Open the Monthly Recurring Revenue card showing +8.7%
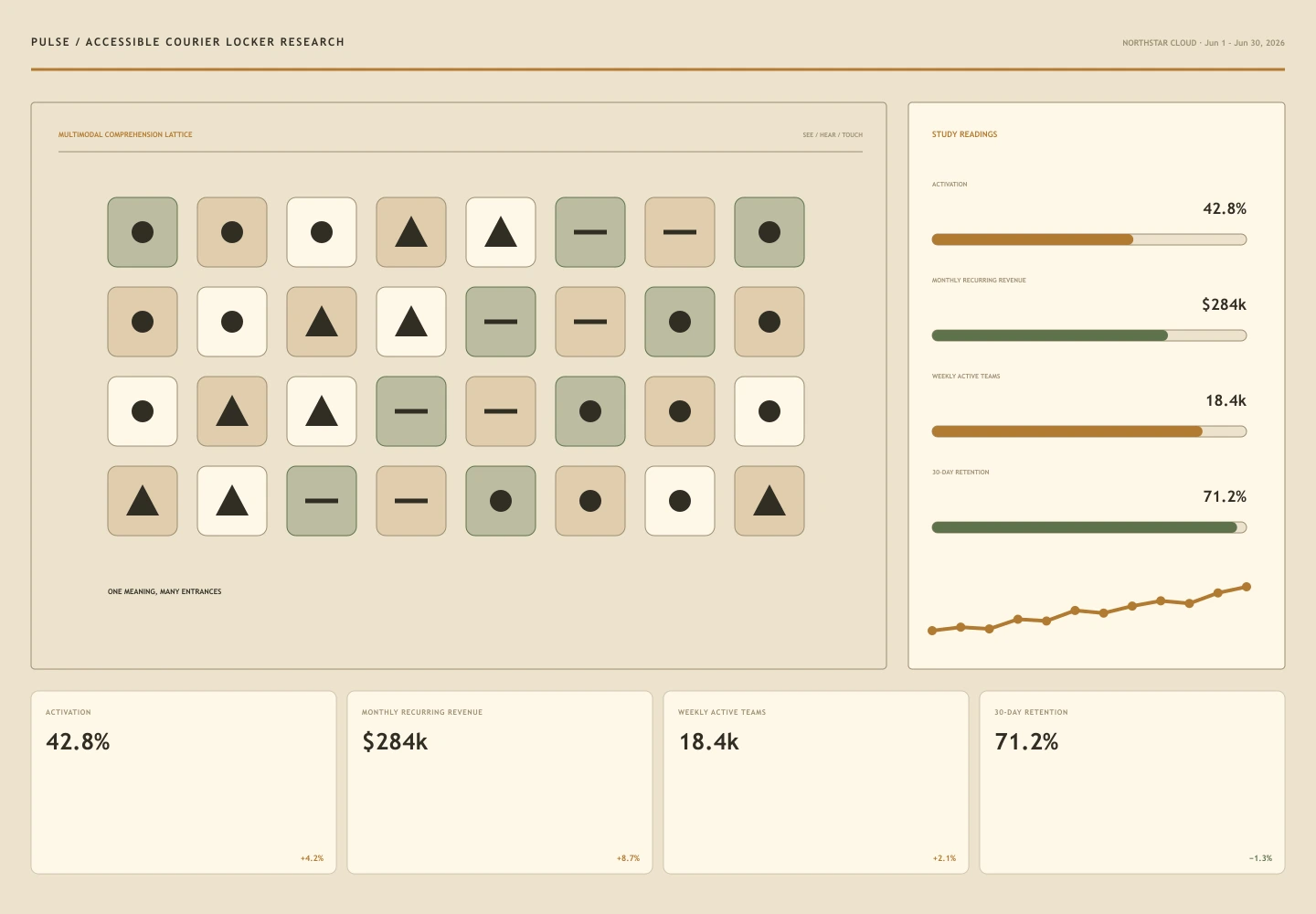Viewport: 1316px width, 914px height. pos(500,782)
